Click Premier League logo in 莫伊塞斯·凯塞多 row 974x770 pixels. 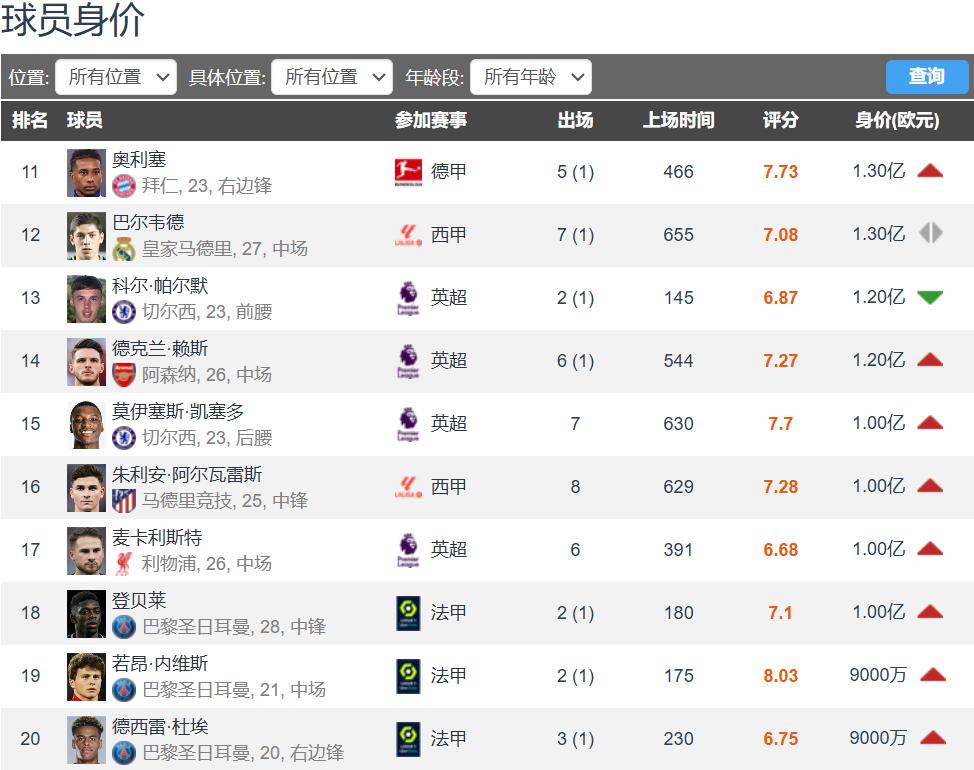408,424
